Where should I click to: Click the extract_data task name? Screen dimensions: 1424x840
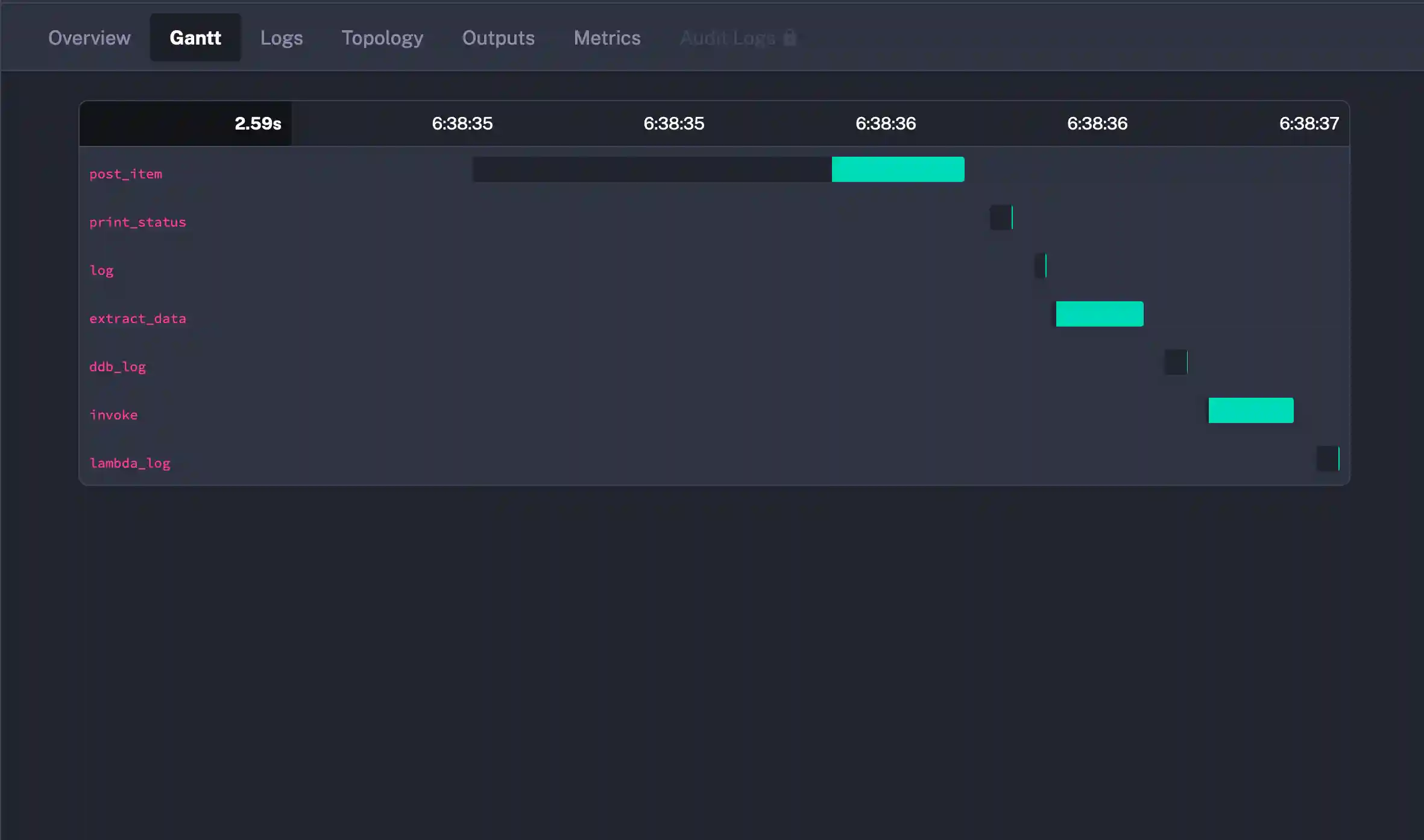(137, 319)
